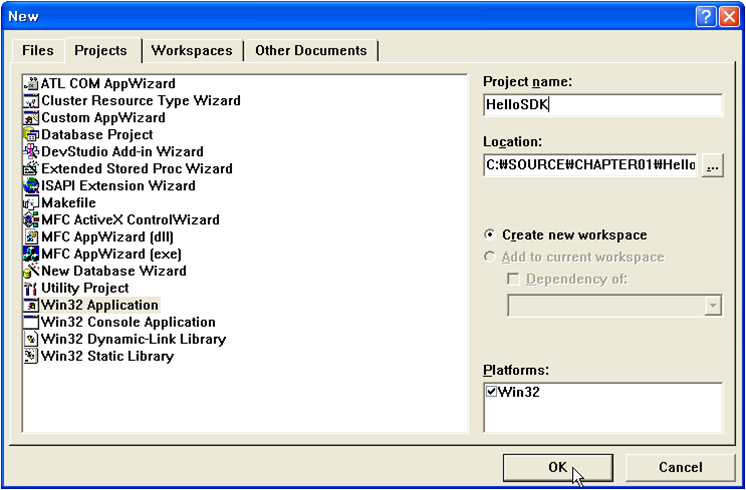Choose New Database Wizard entry text
This screenshot has height=490, width=746.
pyautogui.click(x=114, y=271)
